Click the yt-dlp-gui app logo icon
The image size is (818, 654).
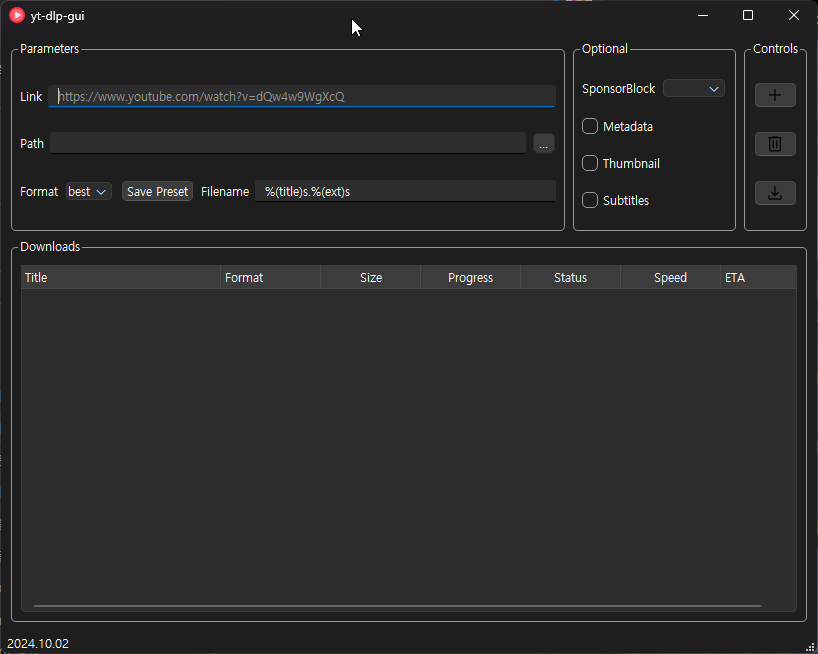point(17,15)
